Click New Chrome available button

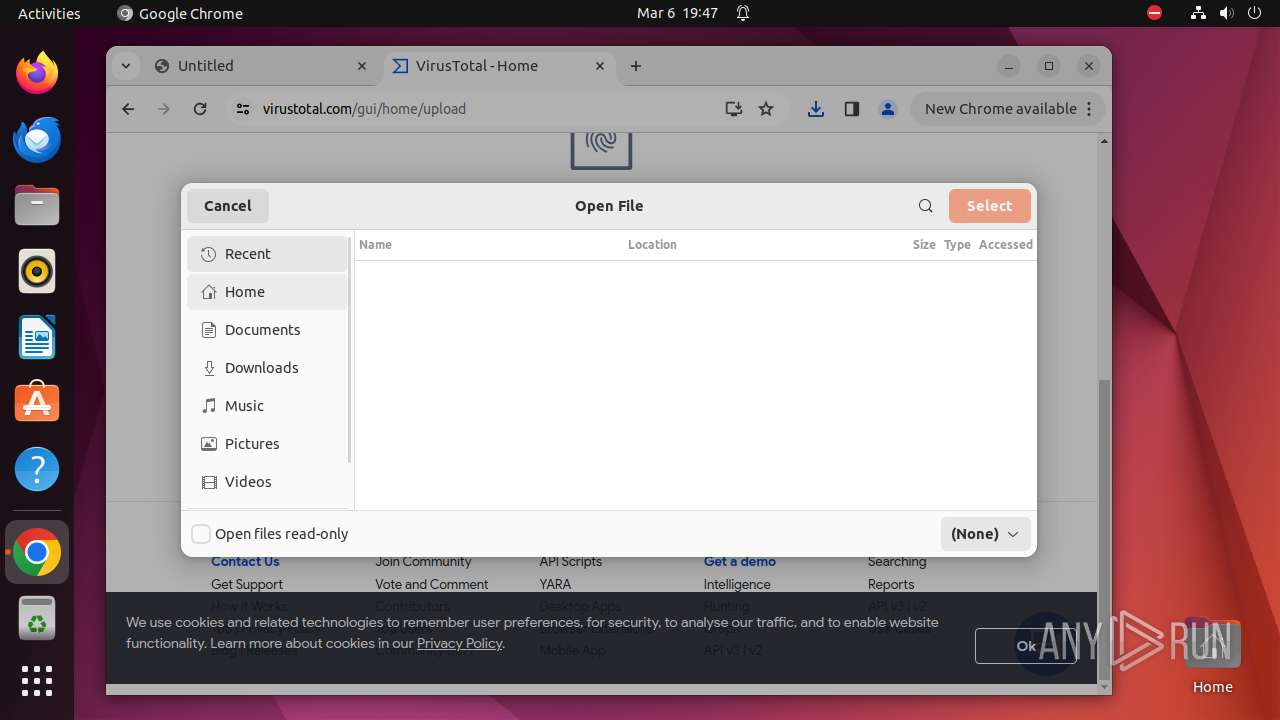1008,109
